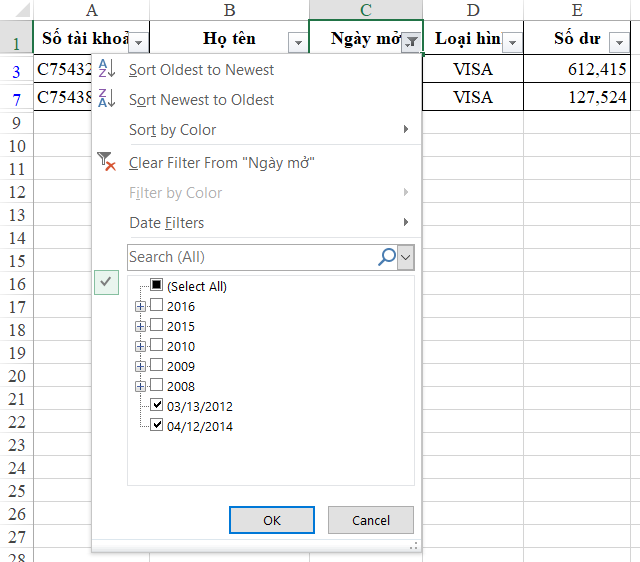This screenshot has width=640, height=562.
Task: Click the Cancel button
Action: coord(371,520)
